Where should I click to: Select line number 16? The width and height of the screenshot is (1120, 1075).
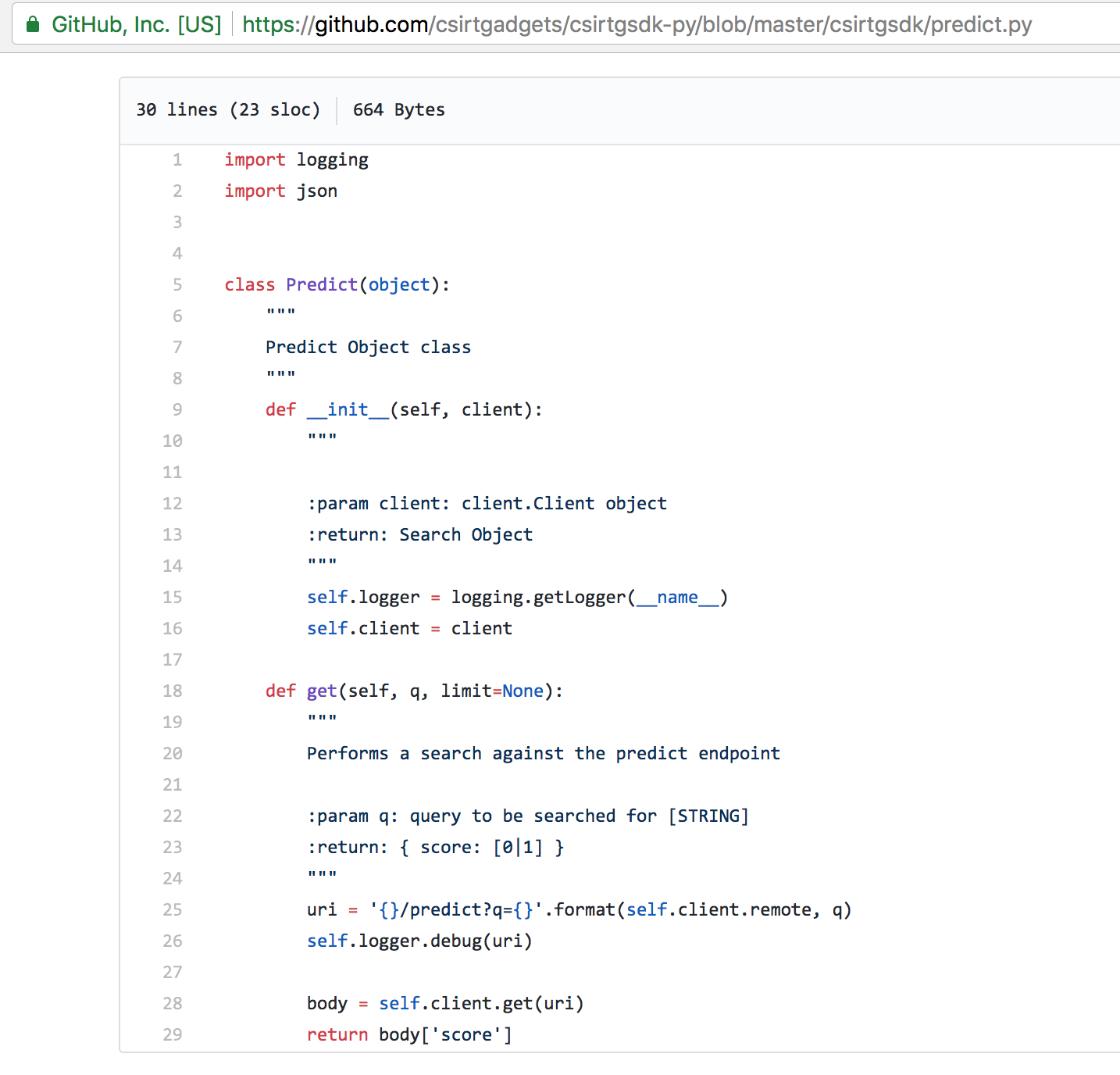[x=173, y=629]
